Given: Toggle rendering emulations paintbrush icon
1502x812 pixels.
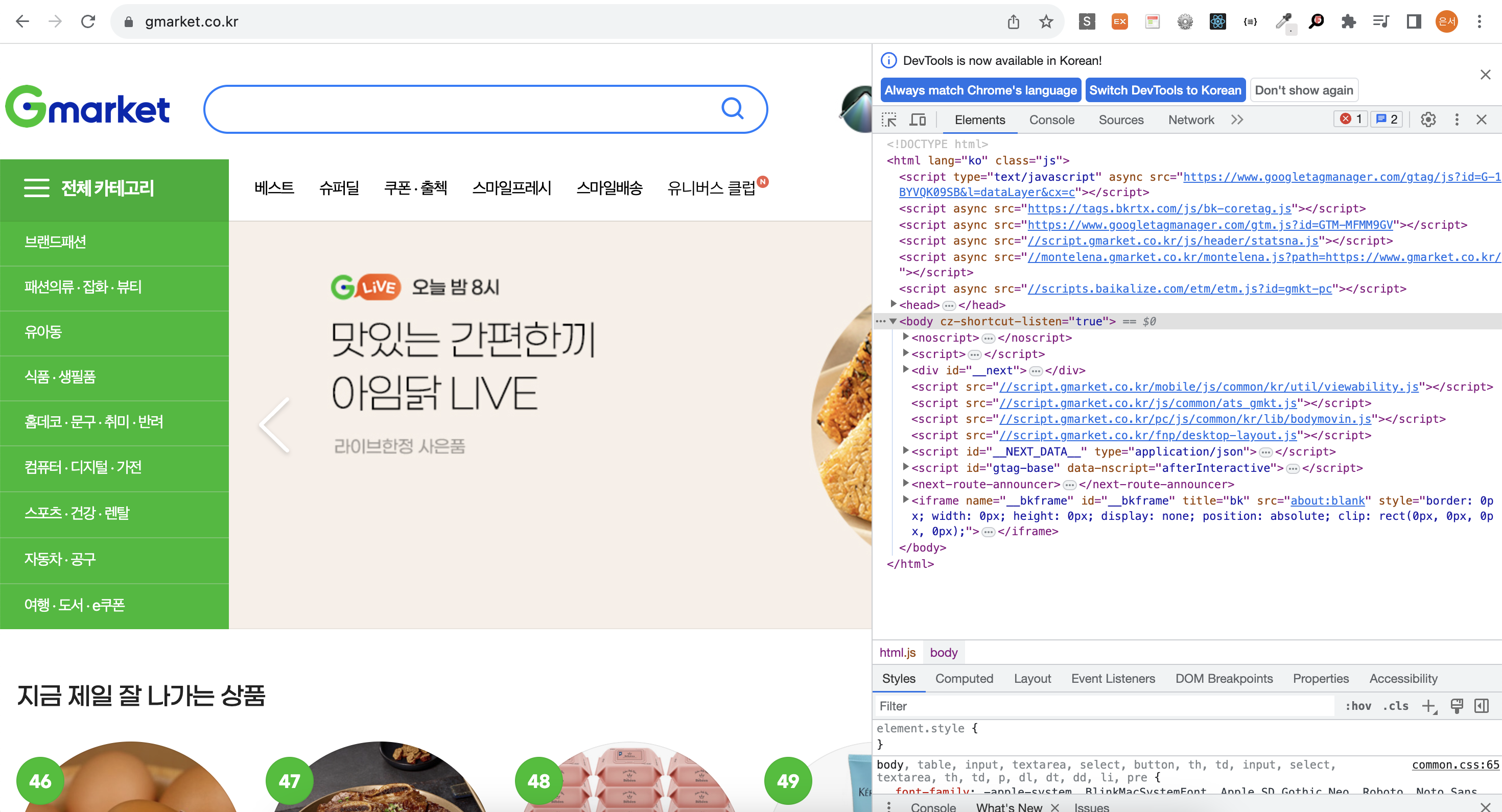Looking at the screenshot, I should coord(1457,706).
